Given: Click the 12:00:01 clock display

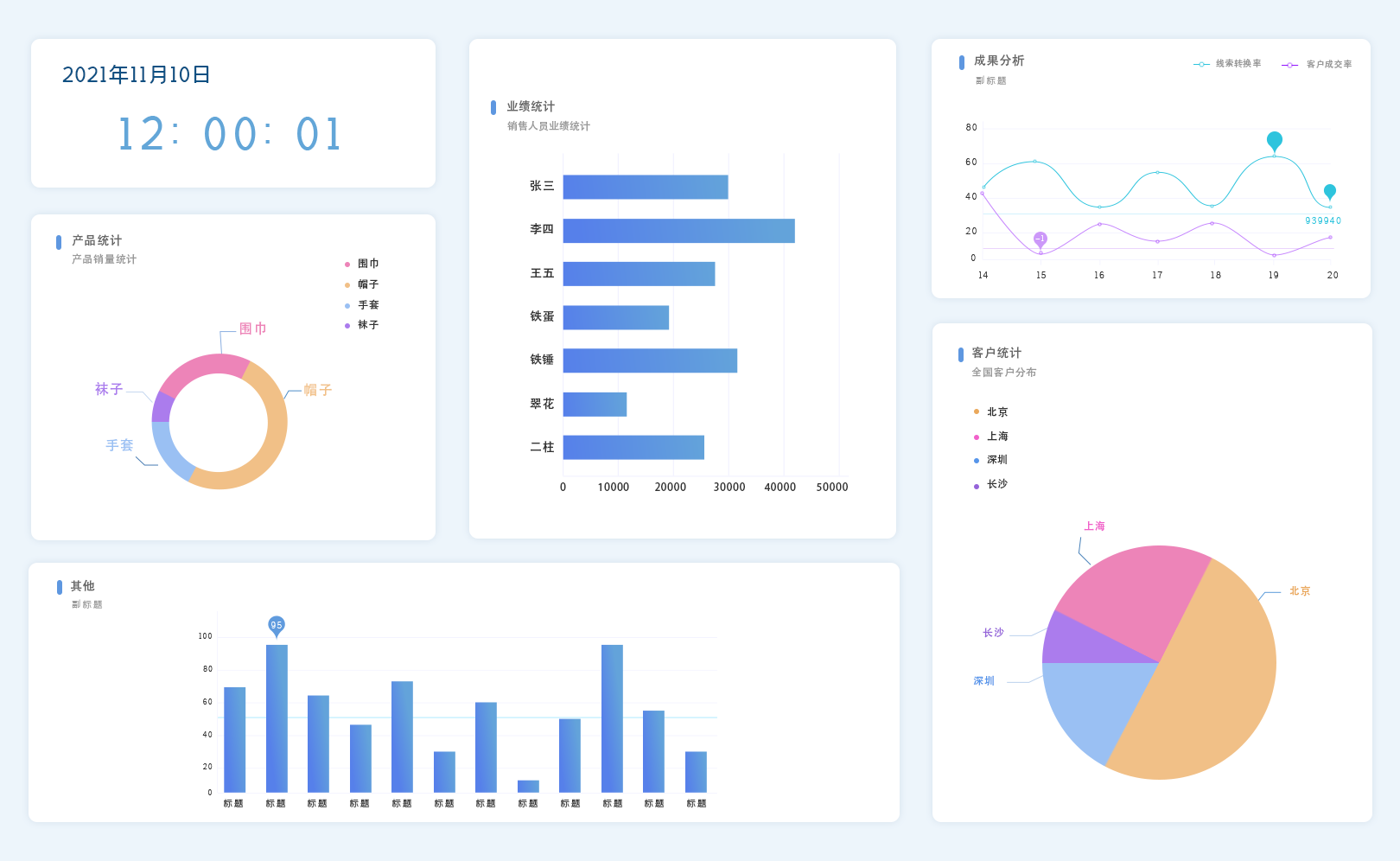Looking at the screenshot, I should click(x=231, y=135).
